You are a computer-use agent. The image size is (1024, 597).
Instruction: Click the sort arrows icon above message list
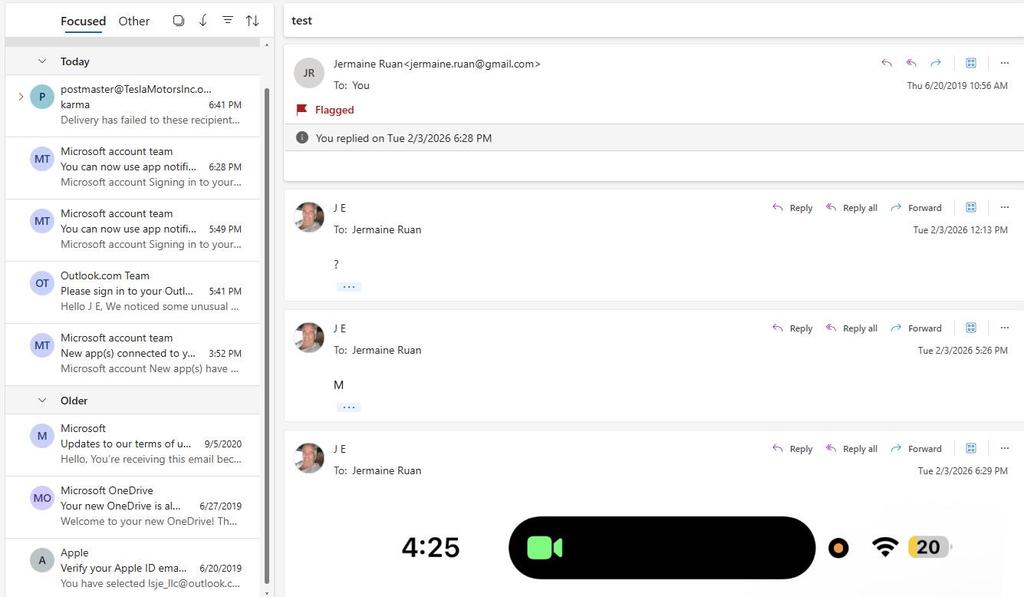252,21
